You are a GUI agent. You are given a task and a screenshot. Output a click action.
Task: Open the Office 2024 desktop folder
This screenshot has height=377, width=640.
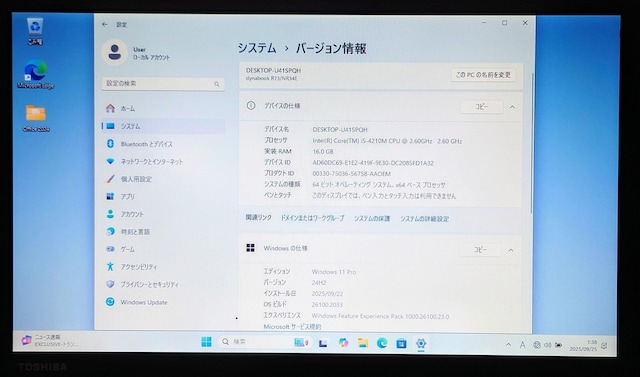click(36, 118)
